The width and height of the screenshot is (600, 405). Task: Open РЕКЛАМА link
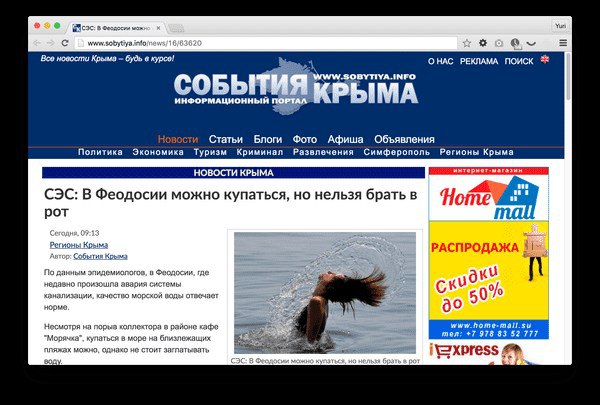[x=479, y=61]
